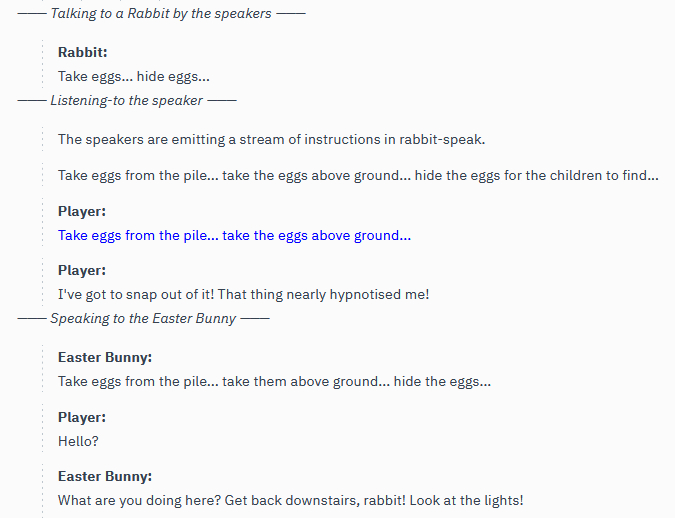Click 'Easter Bunny:' label above 'What are you doing here?'
The height and width of the screenshot is (518, 675).
coord(105,476)
